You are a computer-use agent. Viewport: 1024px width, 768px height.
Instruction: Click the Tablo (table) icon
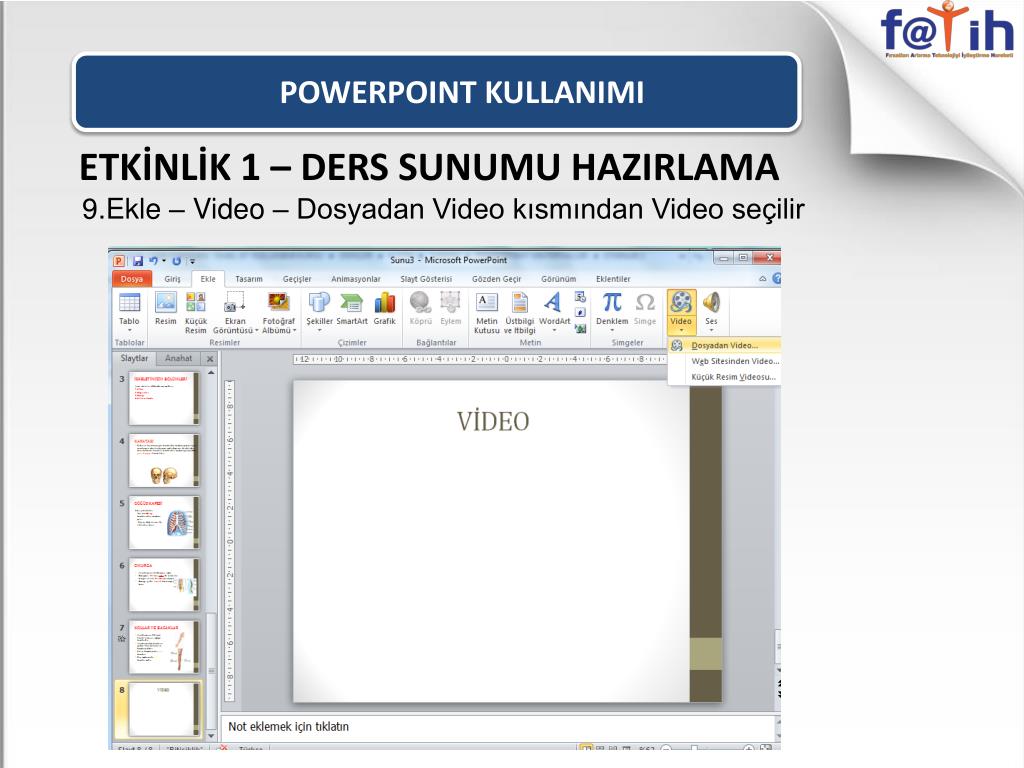129,303
